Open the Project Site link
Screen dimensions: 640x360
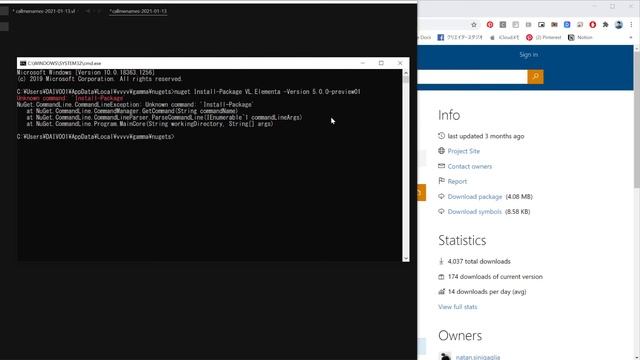(464, 151)
